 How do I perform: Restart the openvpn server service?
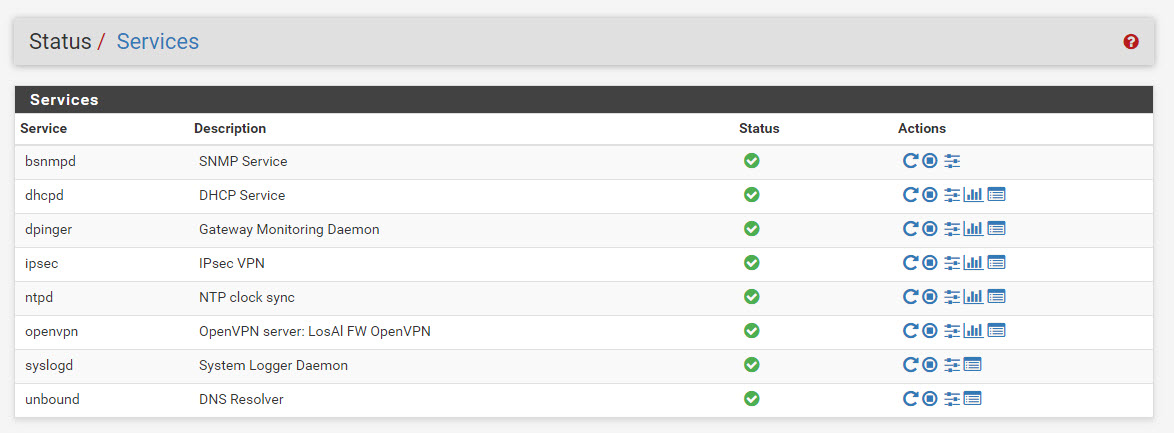click(x=910, y=330)
